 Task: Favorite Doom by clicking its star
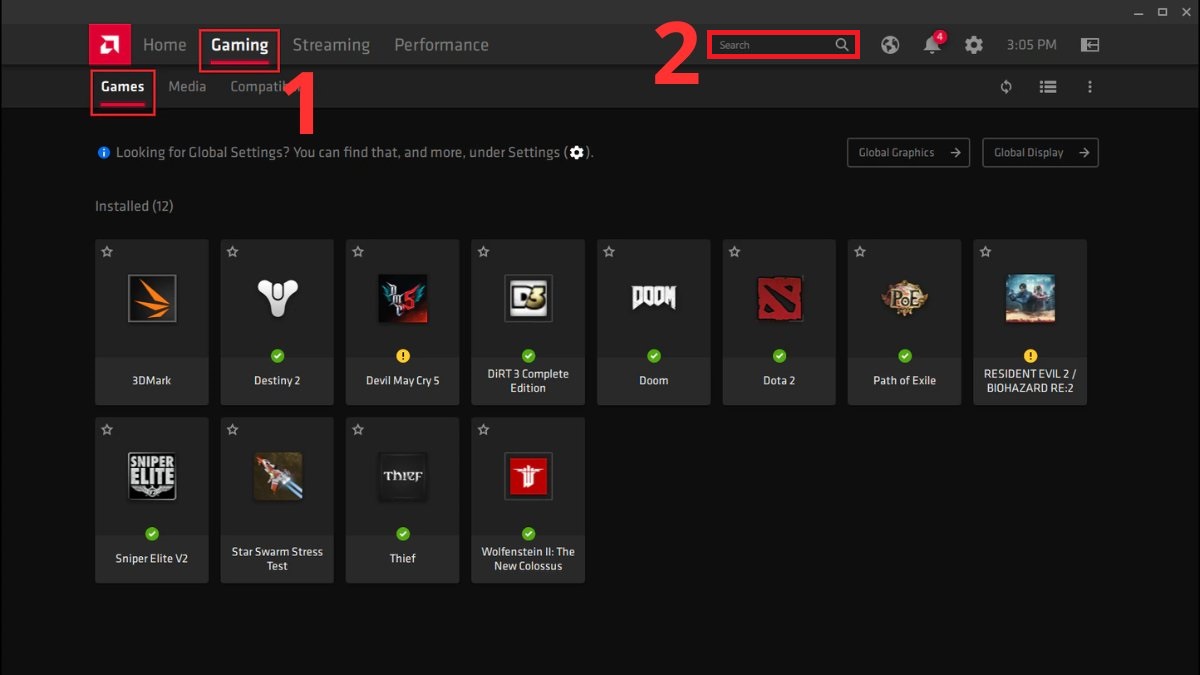pos(608,252)
